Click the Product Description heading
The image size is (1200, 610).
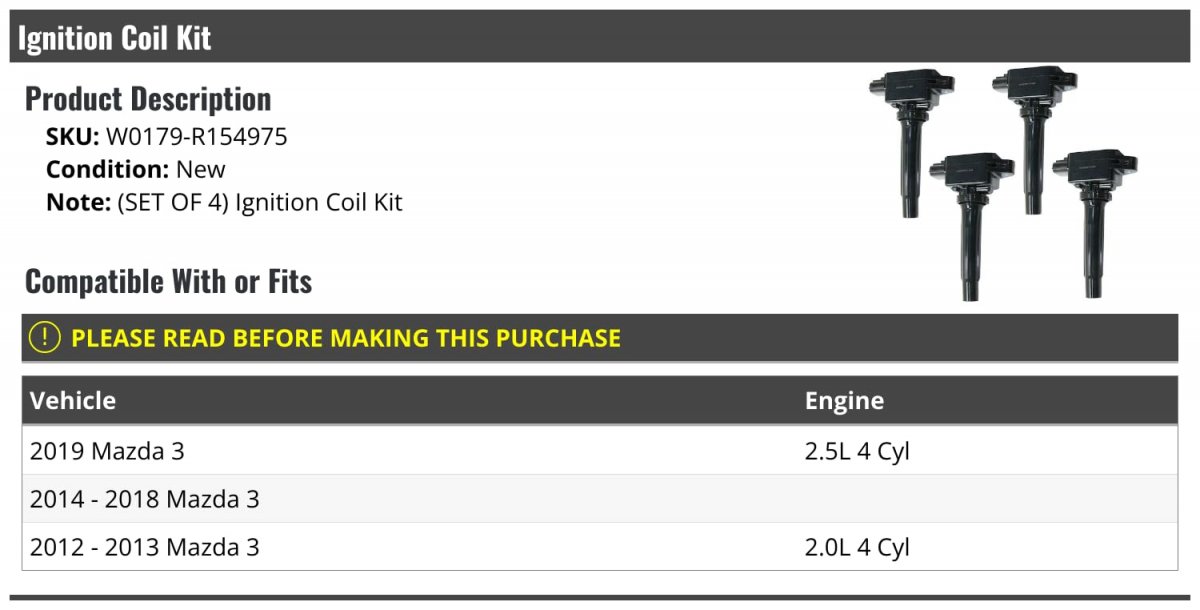148,98
